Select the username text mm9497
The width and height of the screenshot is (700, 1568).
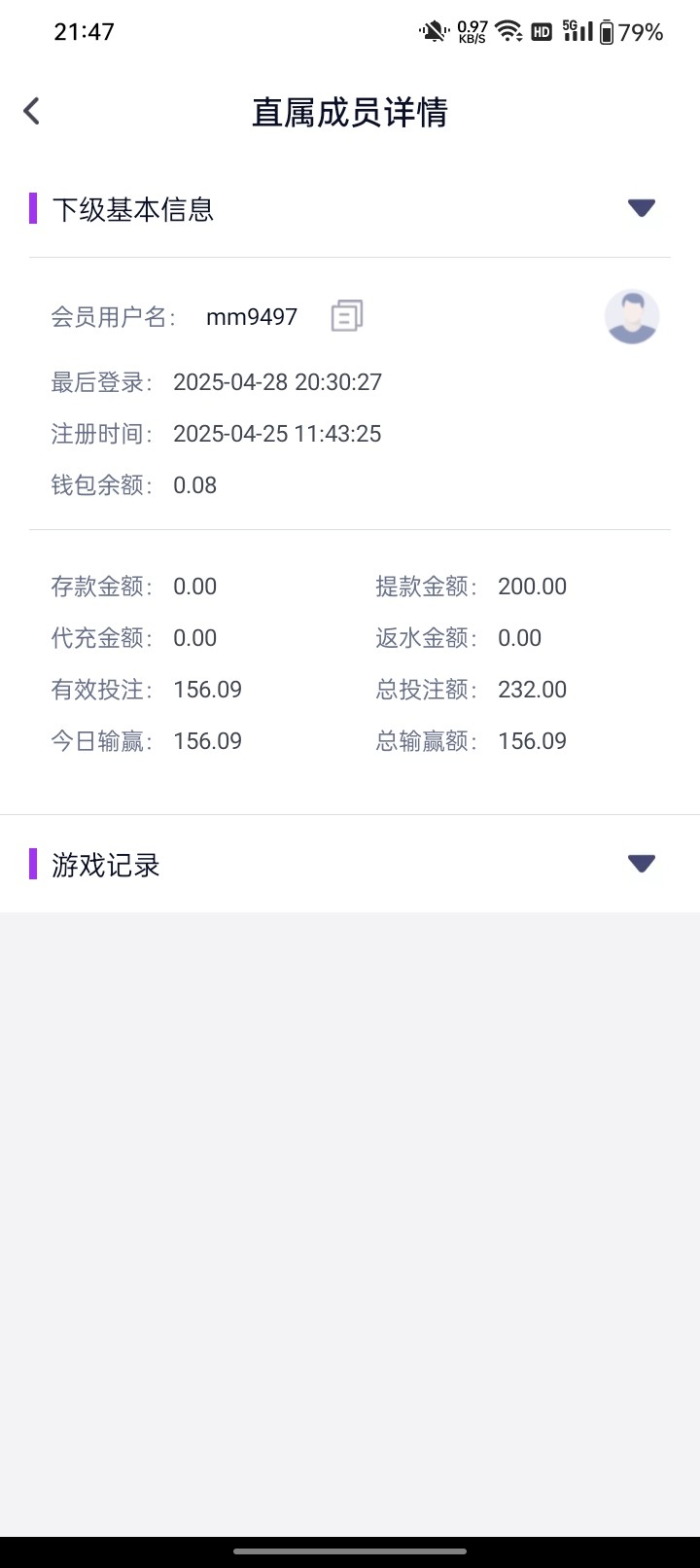click(252, 317)
